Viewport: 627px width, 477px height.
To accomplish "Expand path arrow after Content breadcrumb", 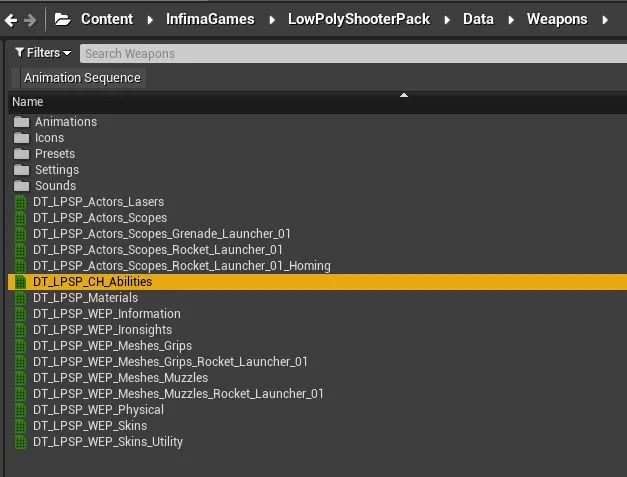I will point(151,19).
